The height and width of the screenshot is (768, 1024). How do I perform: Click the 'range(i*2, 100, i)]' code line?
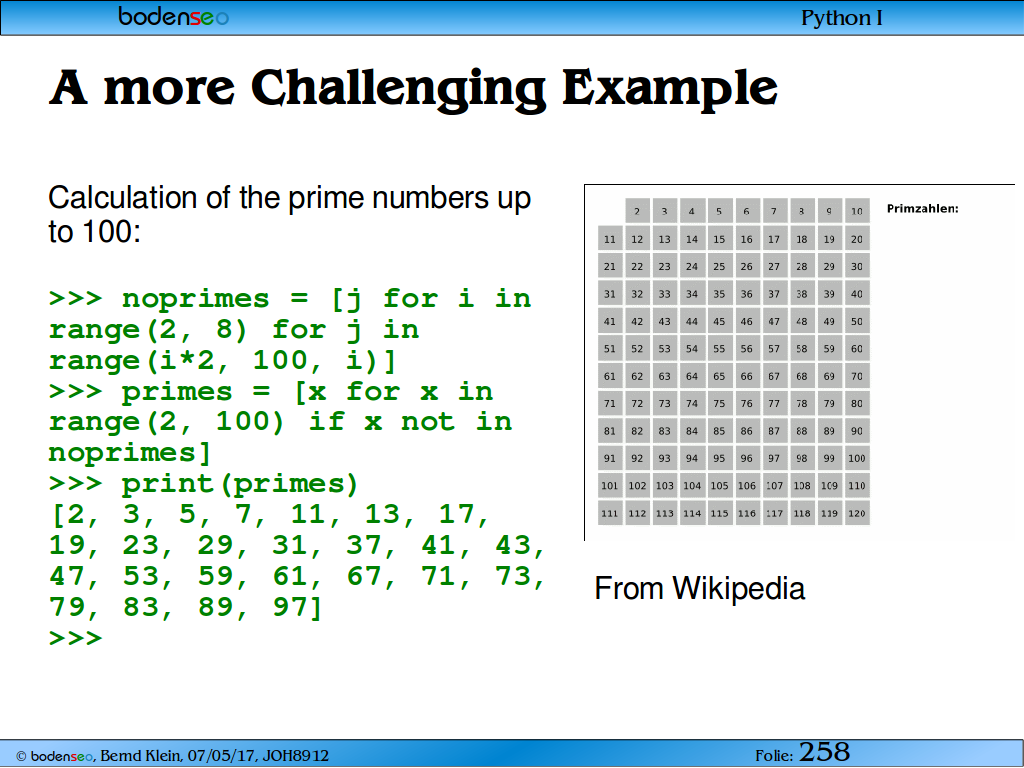click(223, 360)
